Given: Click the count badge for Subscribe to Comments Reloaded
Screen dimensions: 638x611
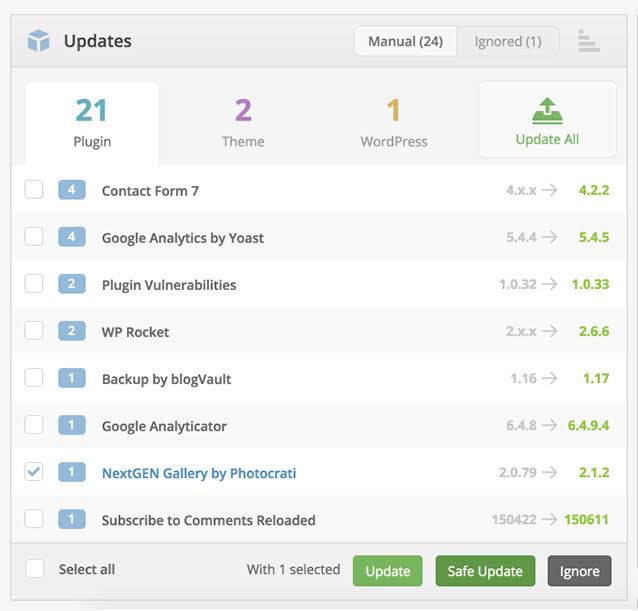Looking at the screenshot, I should (x=72, y=519).
